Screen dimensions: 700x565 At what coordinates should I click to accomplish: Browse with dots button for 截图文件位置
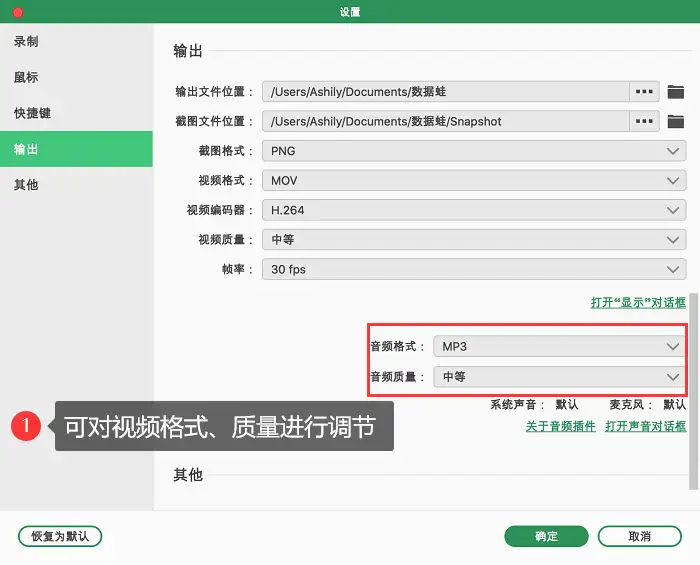tap(644, 121)
